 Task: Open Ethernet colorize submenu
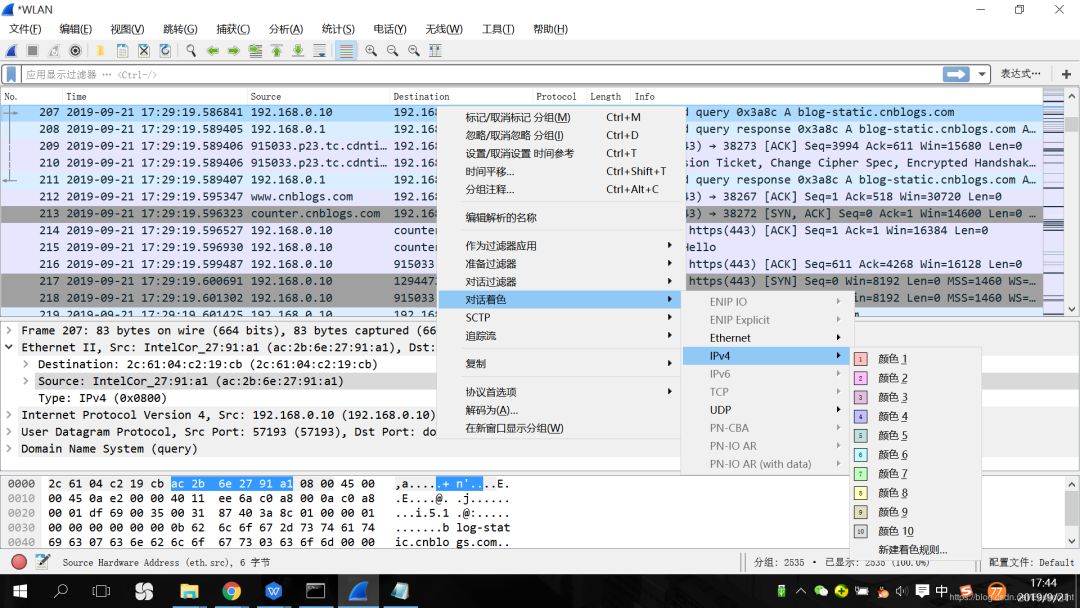coord(768,338)
